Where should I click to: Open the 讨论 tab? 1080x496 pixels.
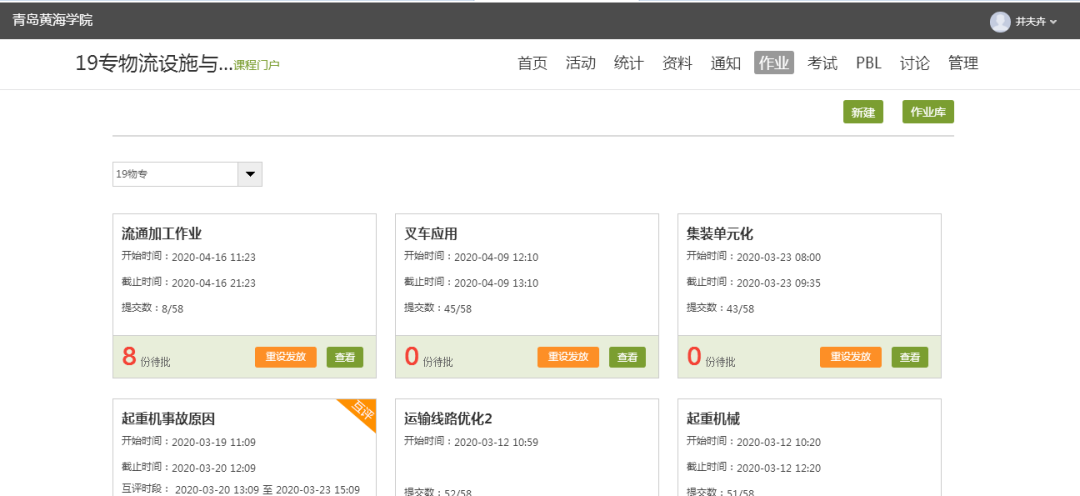point(914,63)
